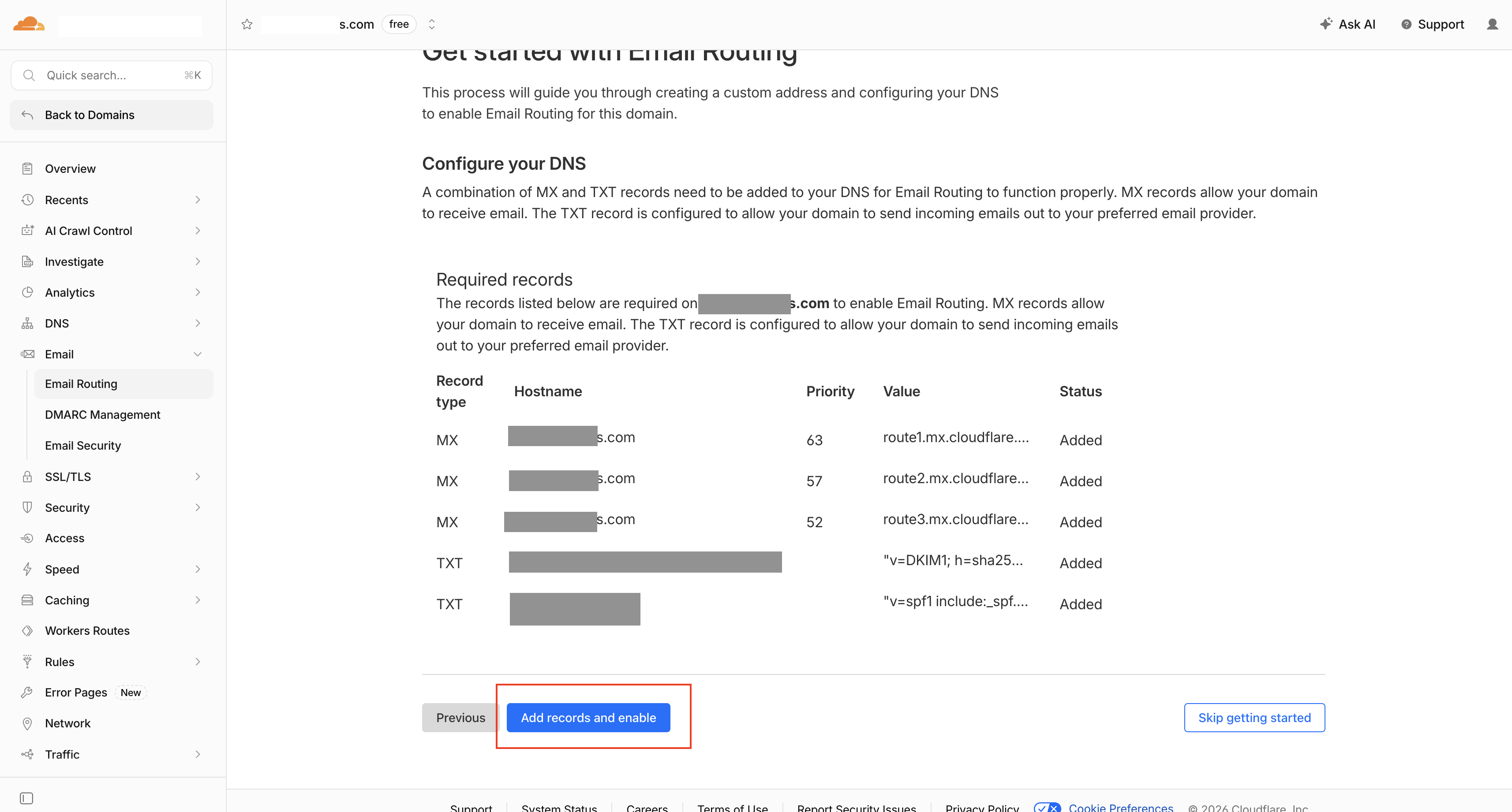
Task: Click the Network location pin icon
Action: pyautogui.click(x=27, y=723)
